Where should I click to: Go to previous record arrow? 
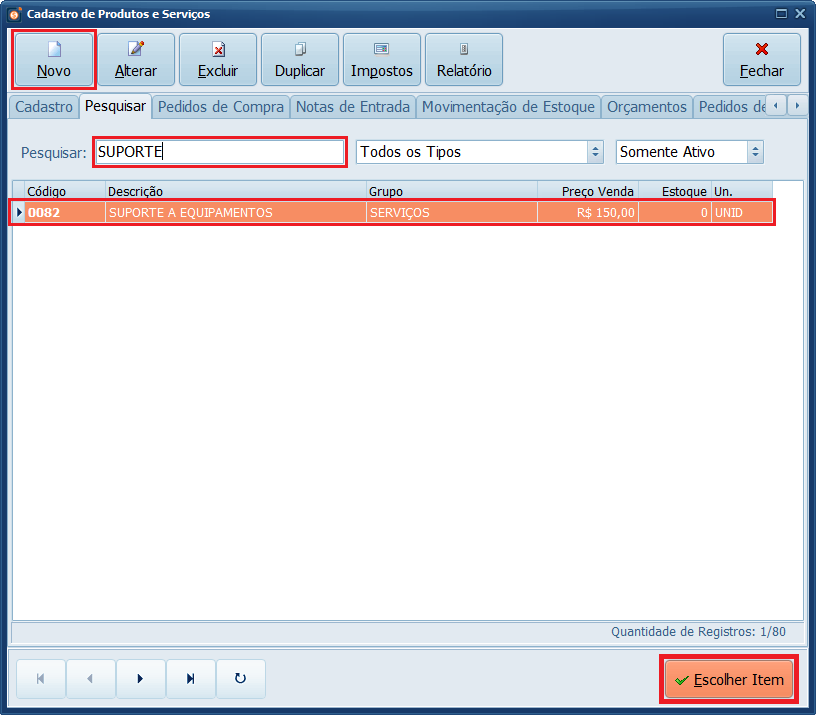tap(90, 678)
